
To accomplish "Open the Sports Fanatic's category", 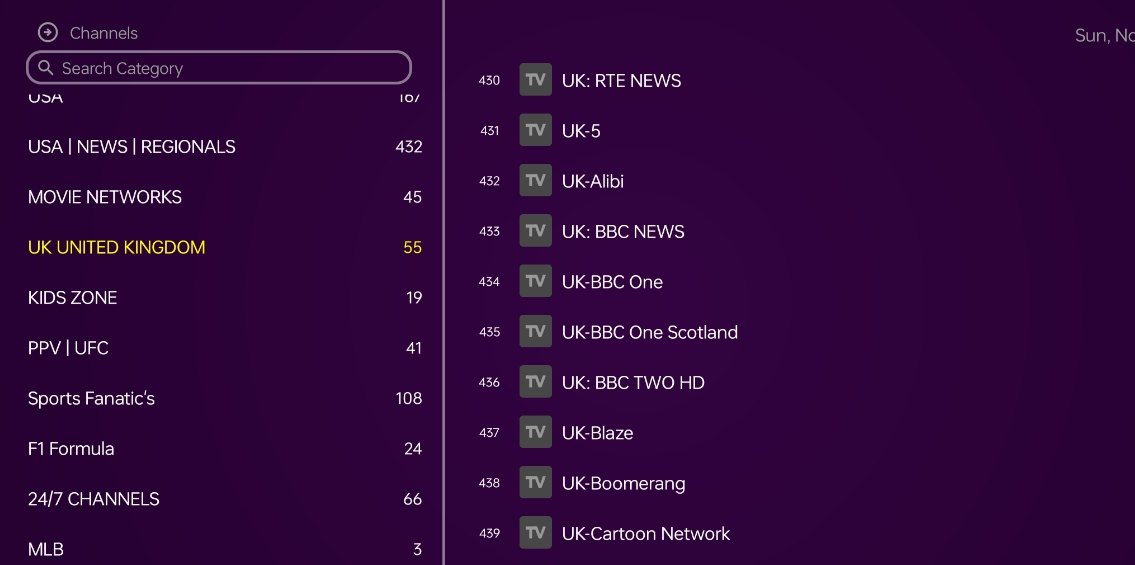I will click(x=91, y=398).
